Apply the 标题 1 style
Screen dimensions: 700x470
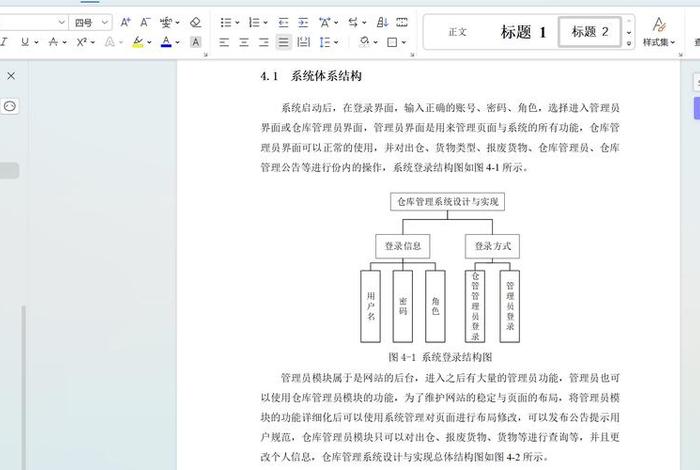(523, 32)
